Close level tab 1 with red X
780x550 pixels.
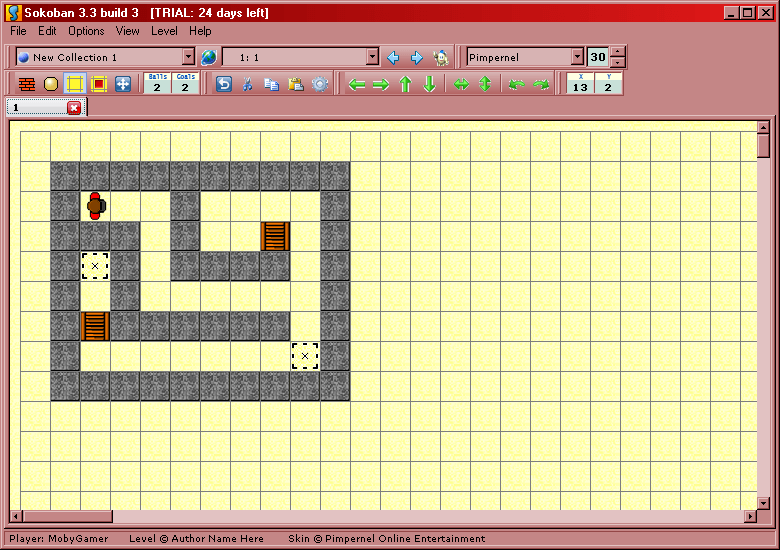(x=74, y=108)
